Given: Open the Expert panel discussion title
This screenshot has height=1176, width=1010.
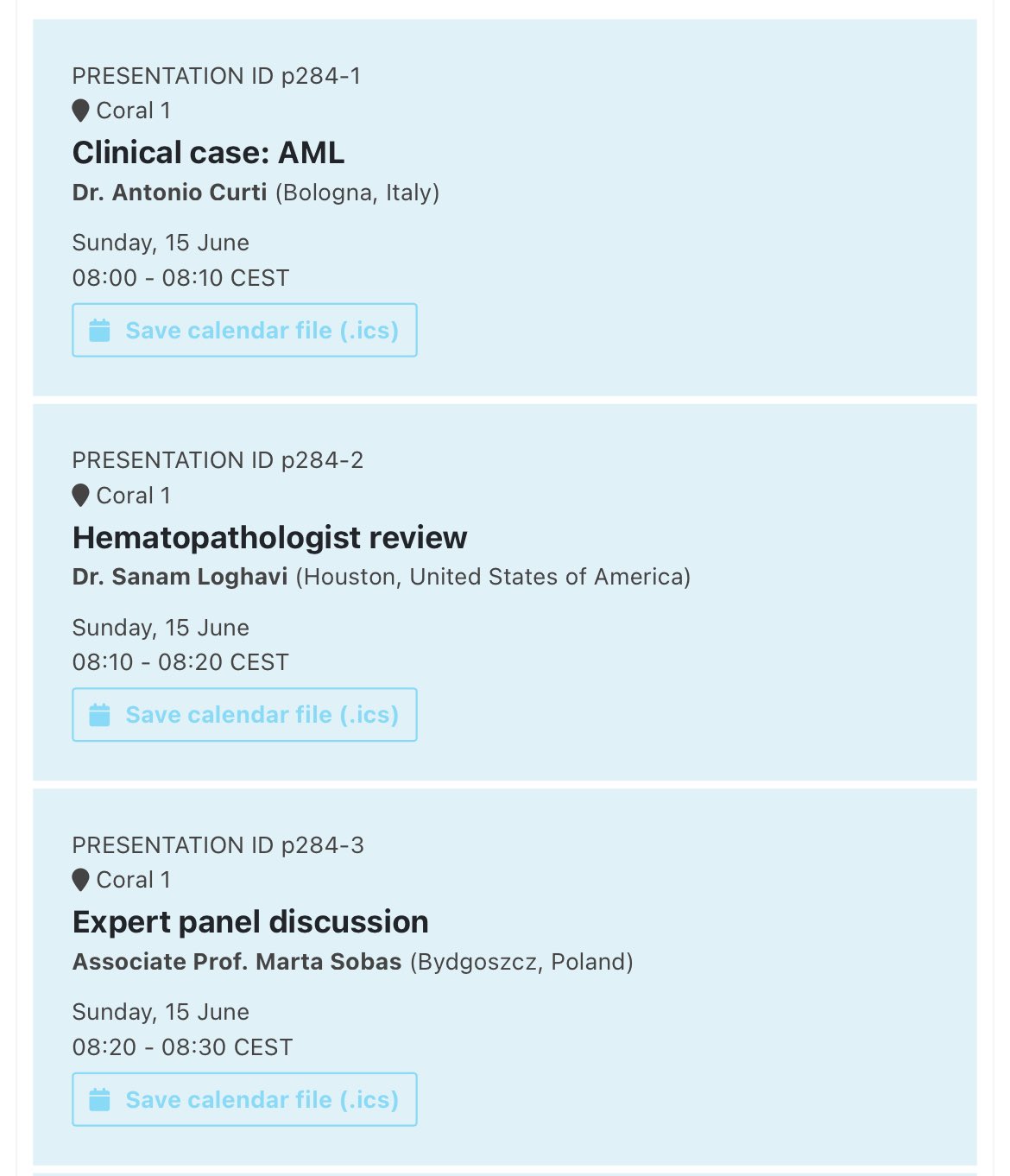Looking at the screenshot, I should pos(250,922).
